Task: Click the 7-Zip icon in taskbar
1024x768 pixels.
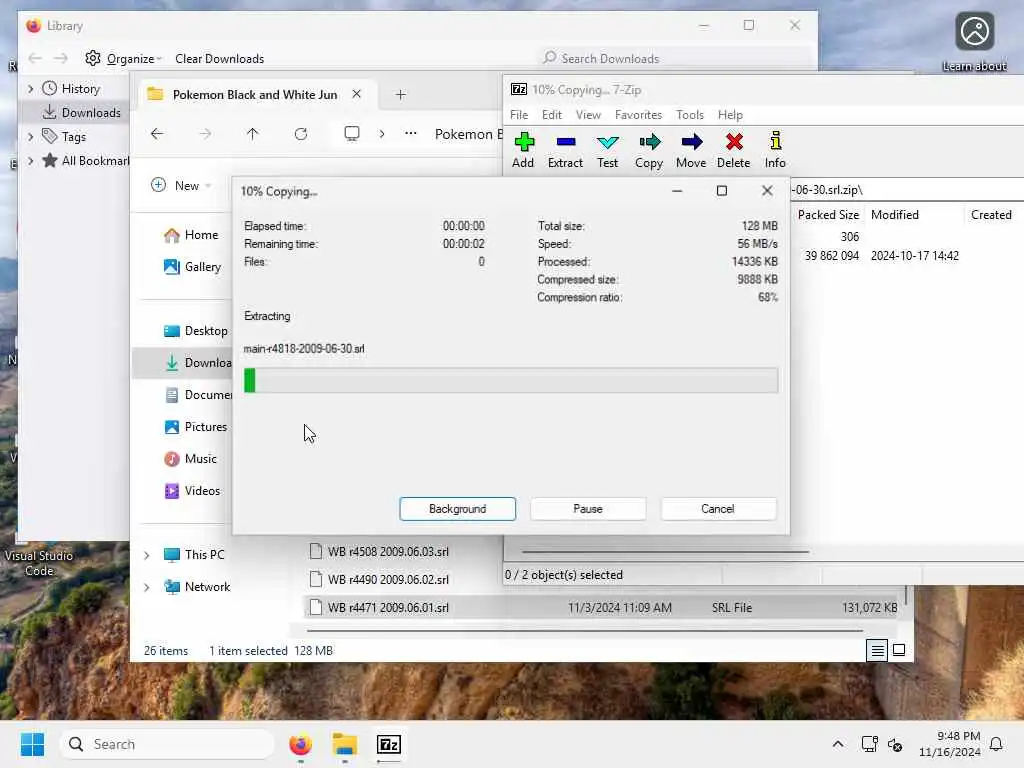Action: pos(389,744)
